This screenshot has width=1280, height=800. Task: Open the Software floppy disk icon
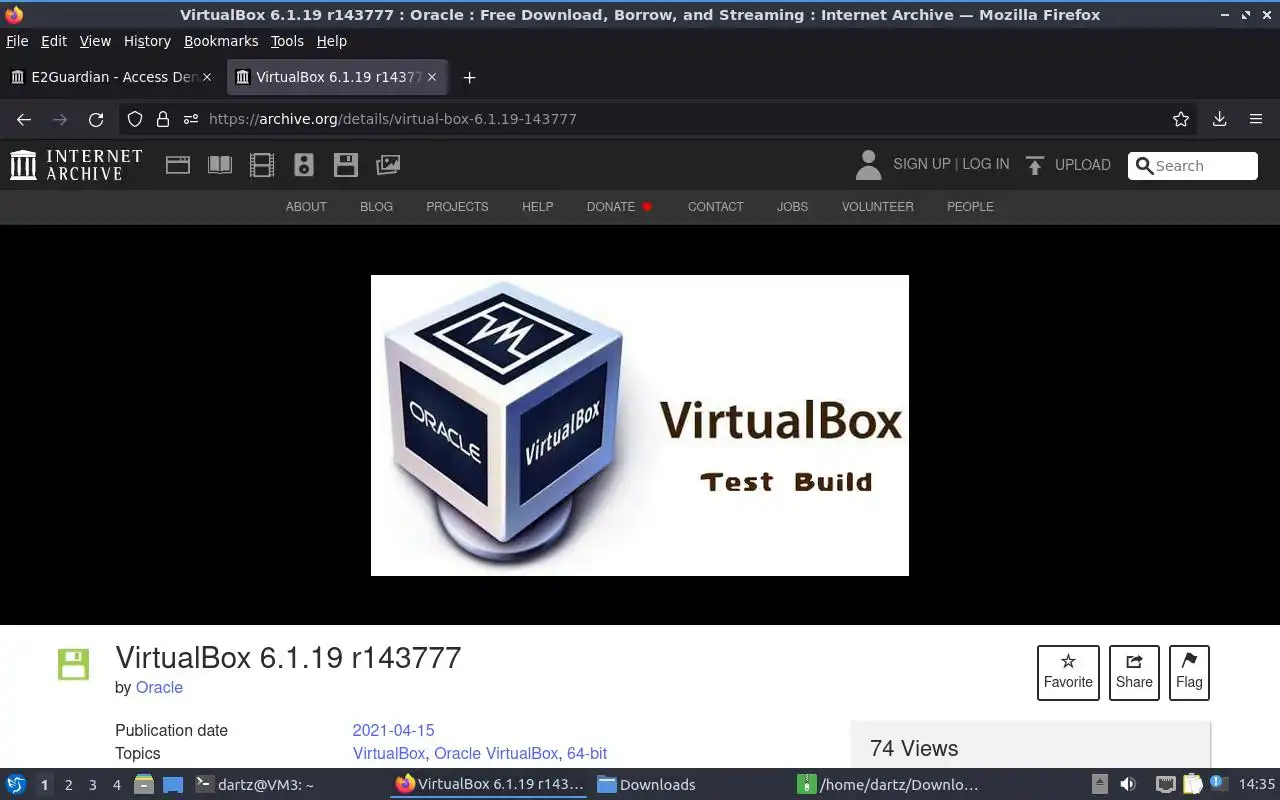point(346,165)
